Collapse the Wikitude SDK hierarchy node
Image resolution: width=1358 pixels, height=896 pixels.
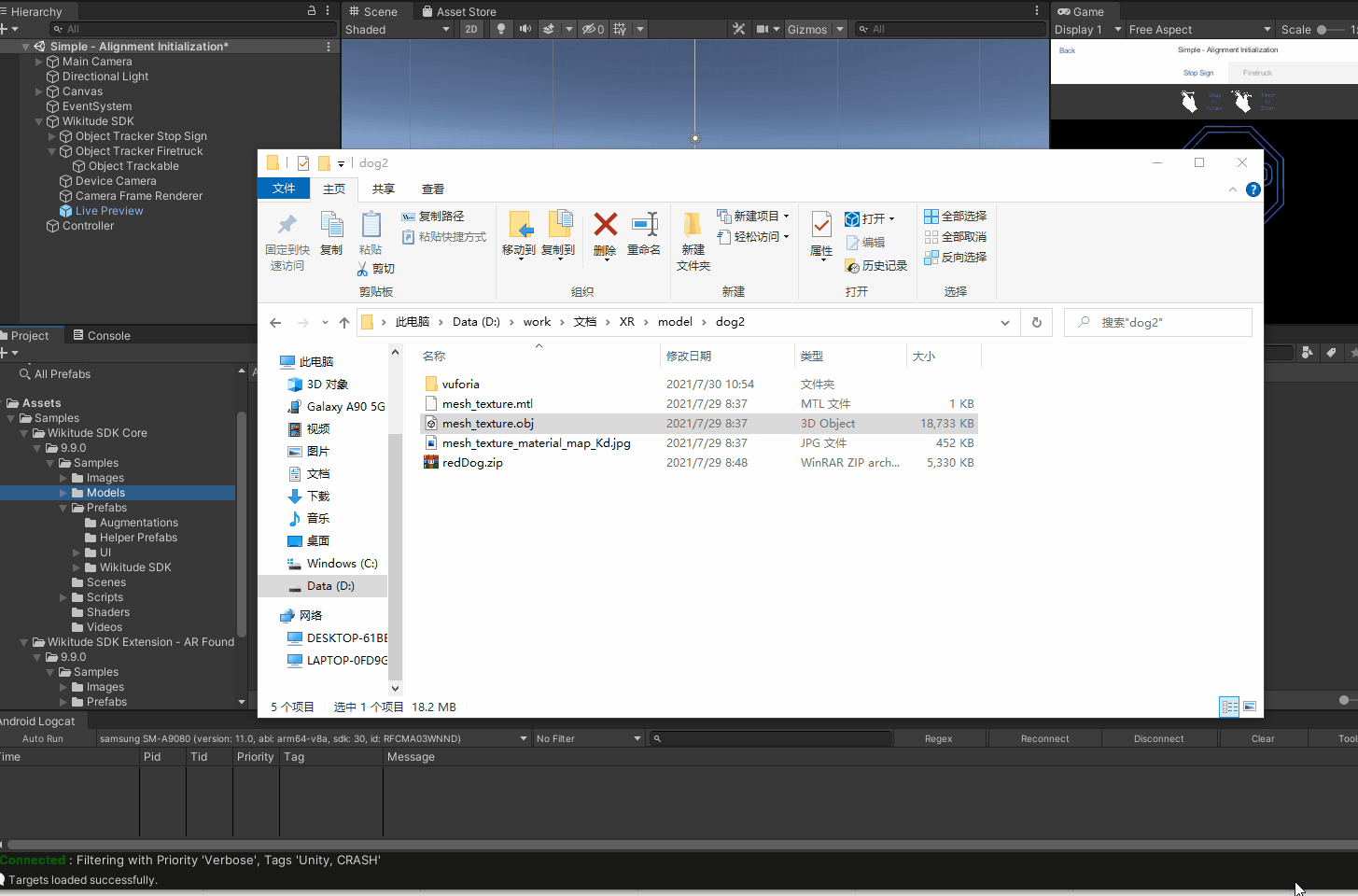39,121
